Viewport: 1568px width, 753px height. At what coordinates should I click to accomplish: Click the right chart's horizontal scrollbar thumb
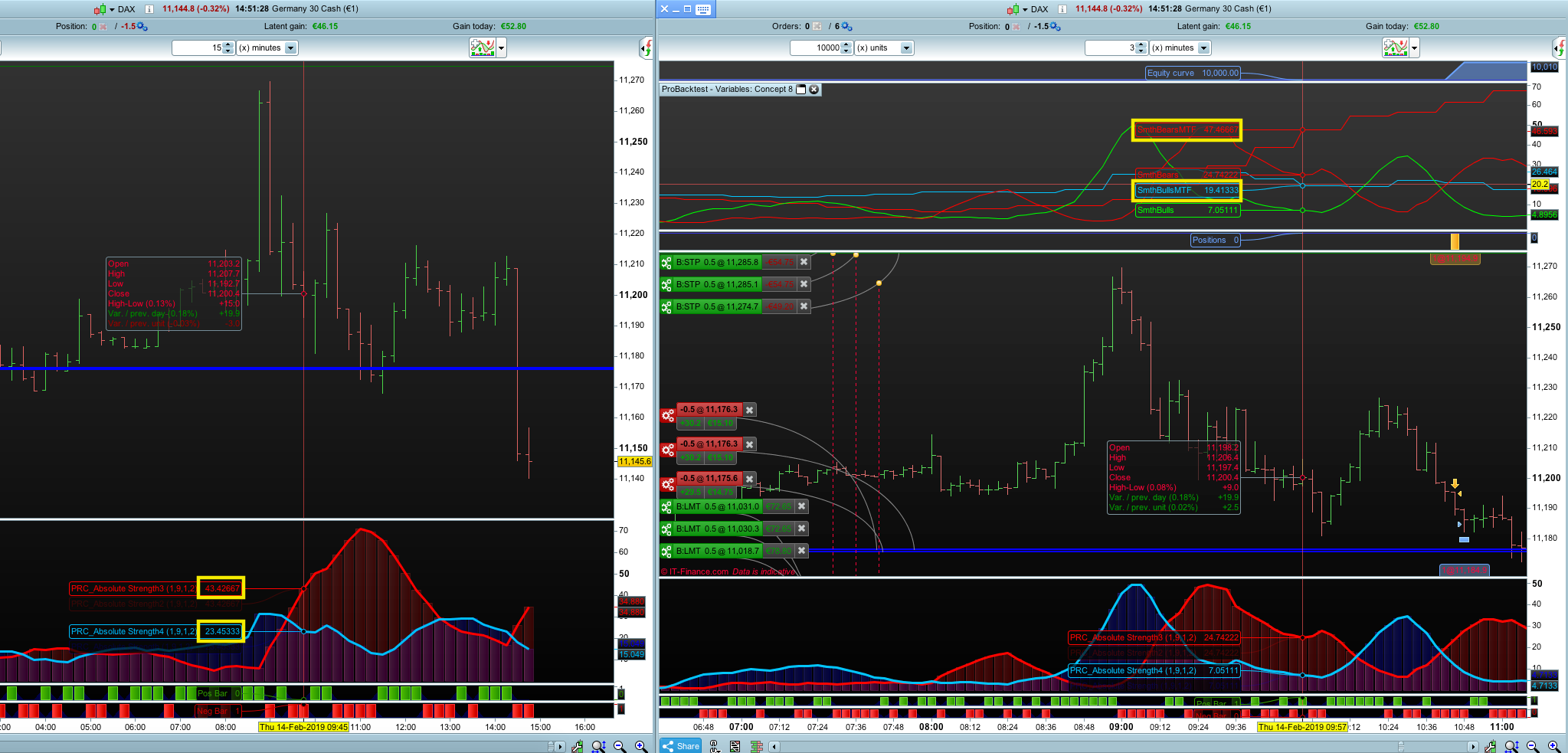pos(1401,746)
